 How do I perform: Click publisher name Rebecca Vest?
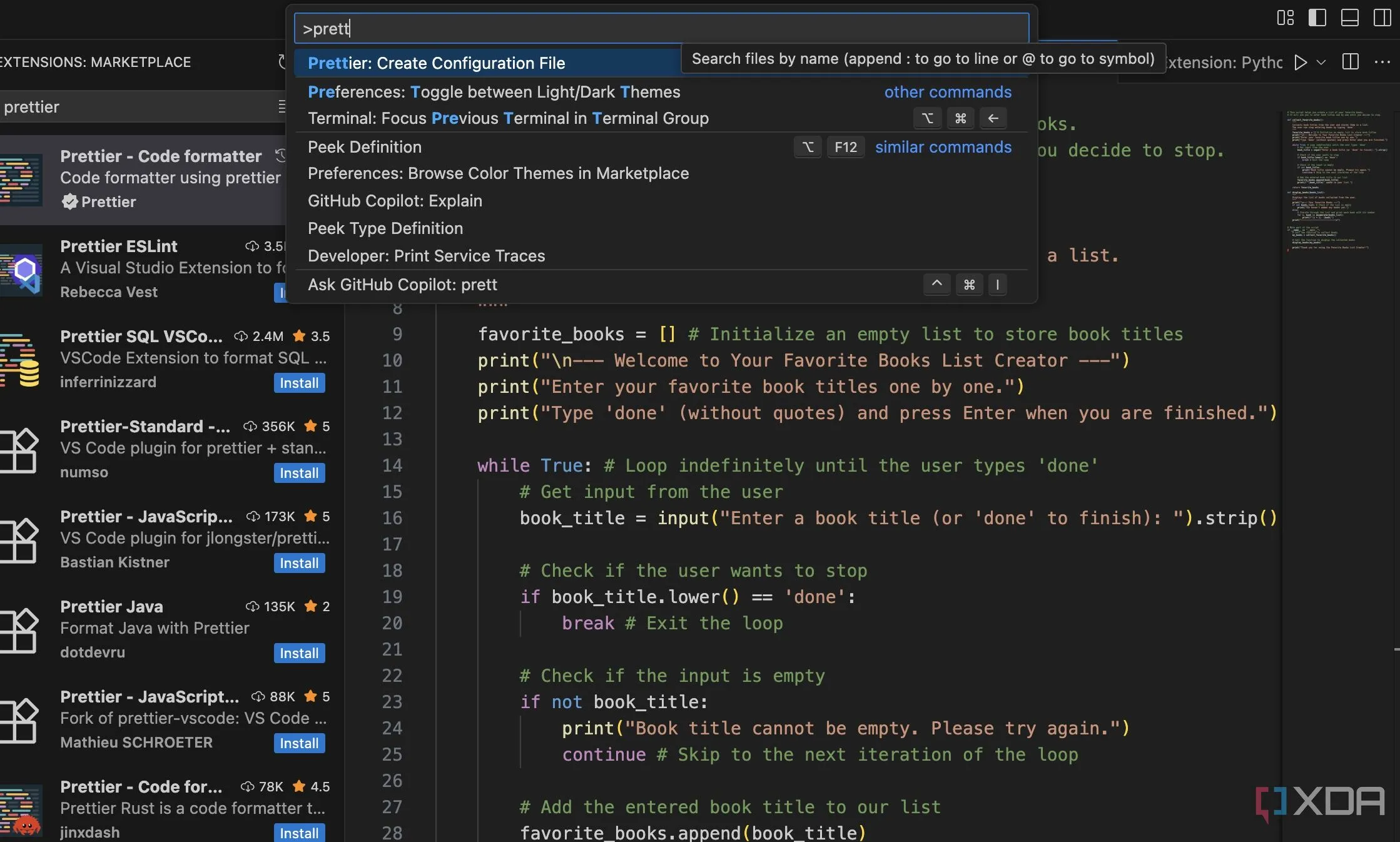pyautogui.click(x=109, y=292)
